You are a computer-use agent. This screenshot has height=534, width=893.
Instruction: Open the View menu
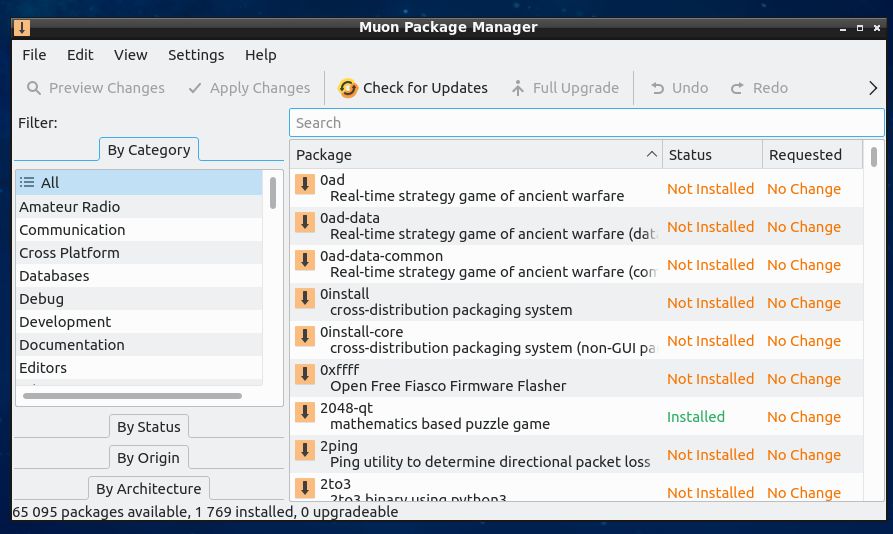130,55
